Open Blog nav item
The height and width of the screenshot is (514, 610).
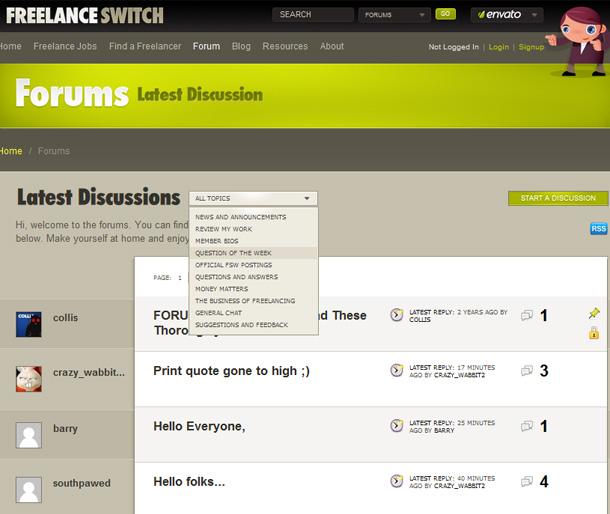[241, 46]
